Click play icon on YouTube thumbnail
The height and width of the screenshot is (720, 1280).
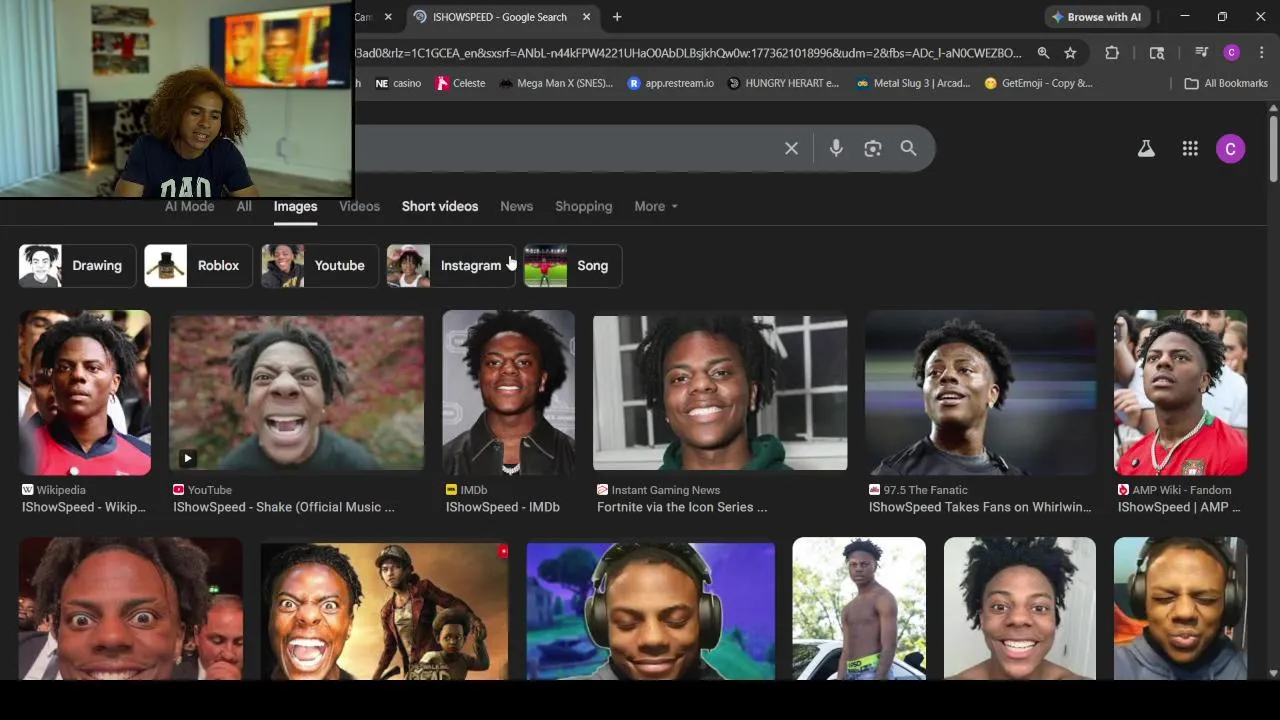[x=187, y=458]
